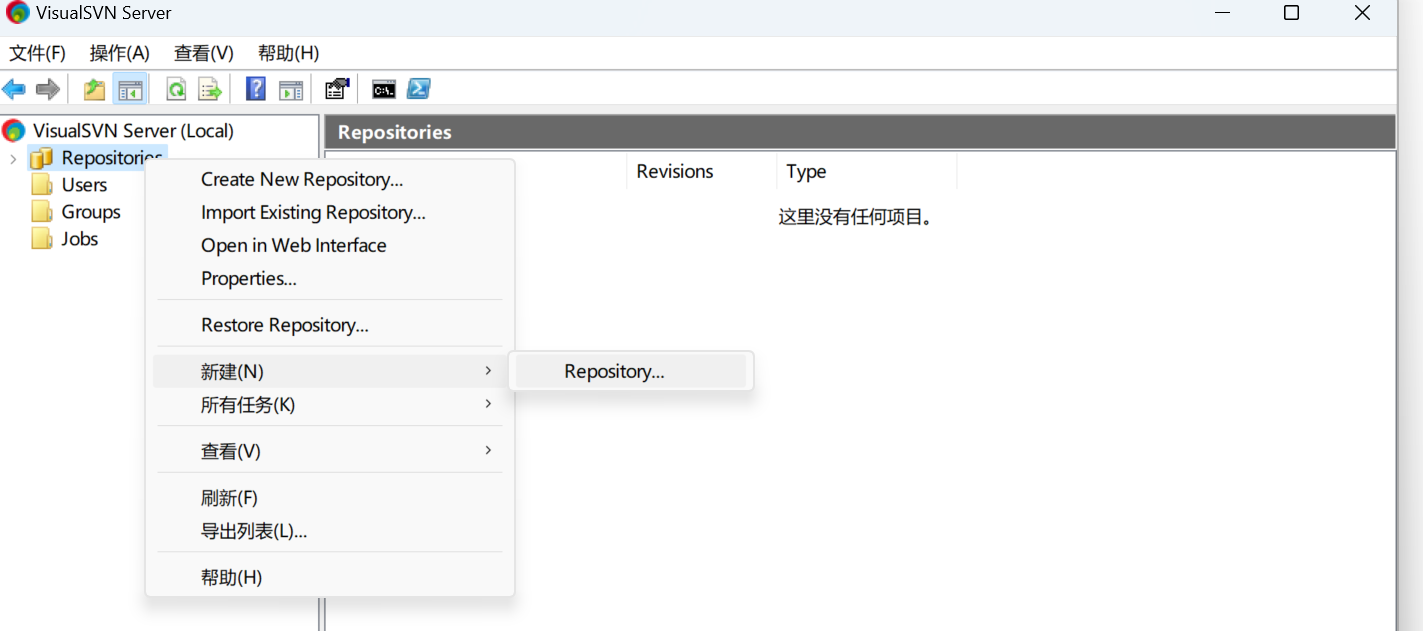Choose Create New Repository... from context menu
Viewport: 1423px width, 631px height.
point(302,179)
